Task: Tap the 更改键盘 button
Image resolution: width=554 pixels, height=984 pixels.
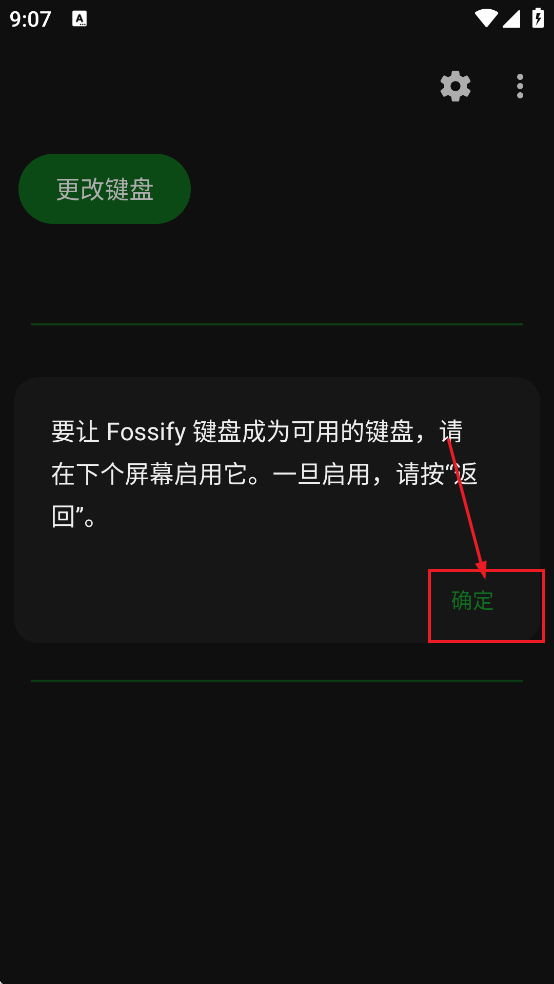Action: pyautogui.click(x=105, y=189)
